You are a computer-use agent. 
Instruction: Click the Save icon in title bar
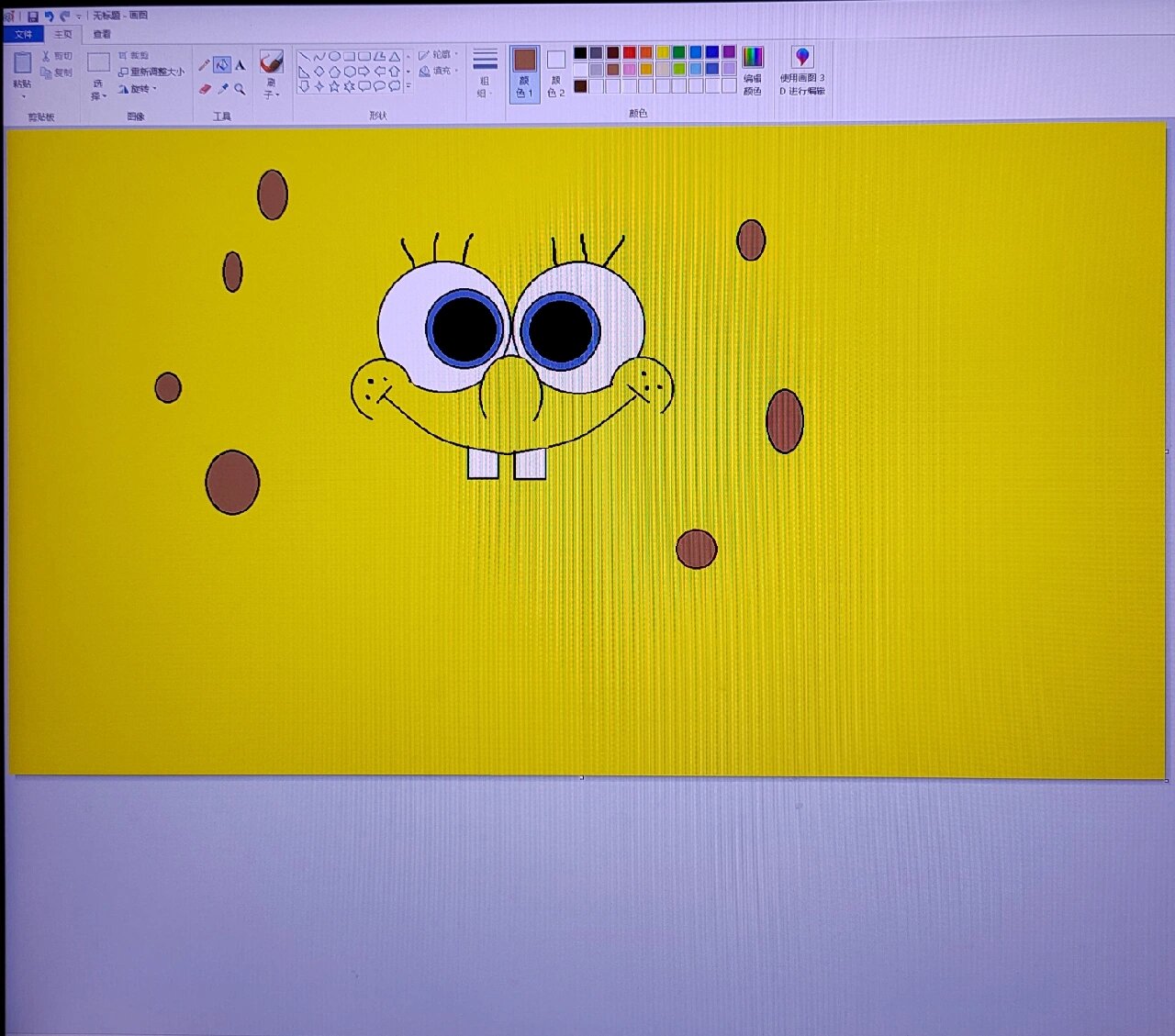coord(32,17)
